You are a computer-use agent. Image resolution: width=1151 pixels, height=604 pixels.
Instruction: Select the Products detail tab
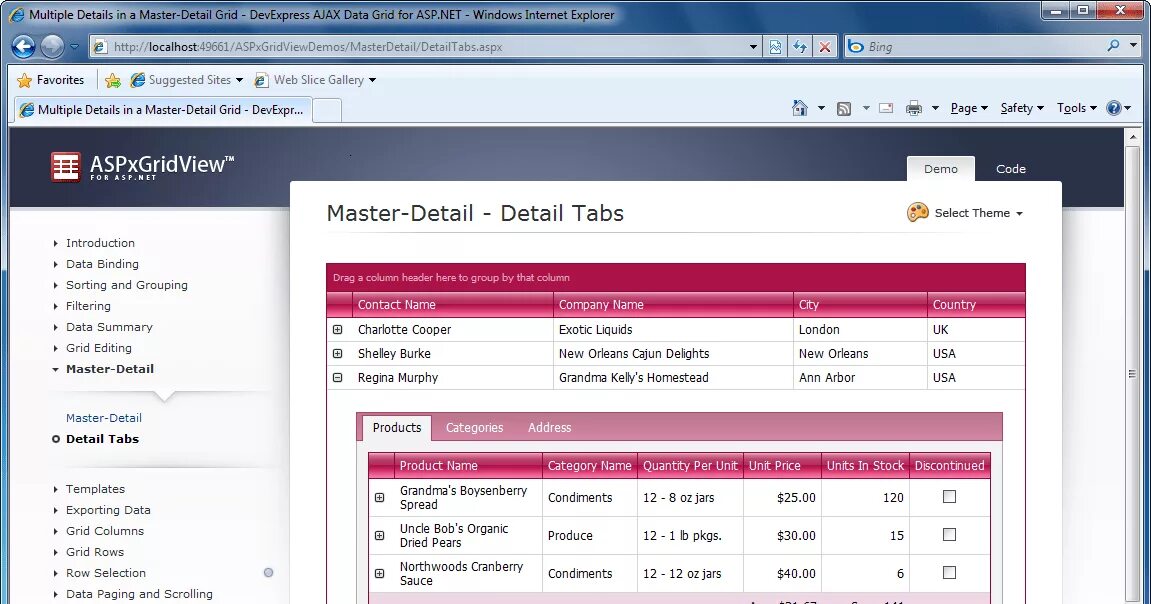397,428
